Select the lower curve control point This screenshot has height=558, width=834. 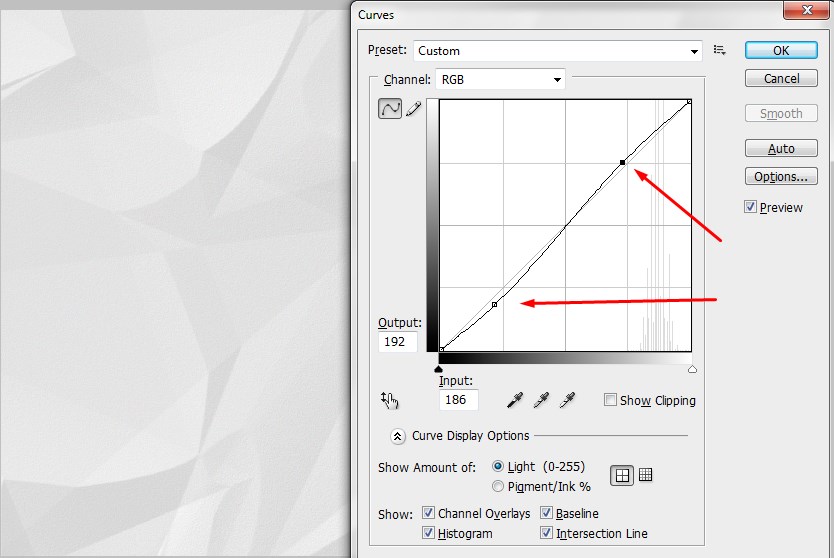click(x=495, y=304)
